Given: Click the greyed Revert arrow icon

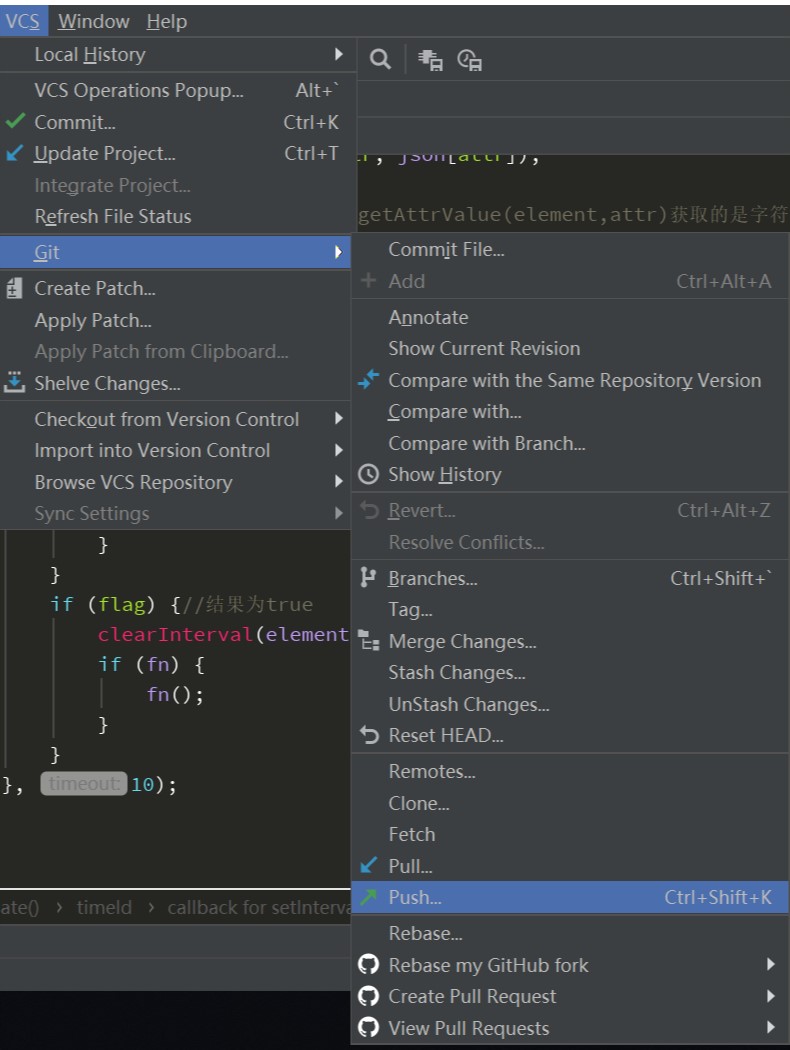Looking at the screenshot, I should pyautogui.click(x=369, y=510).
